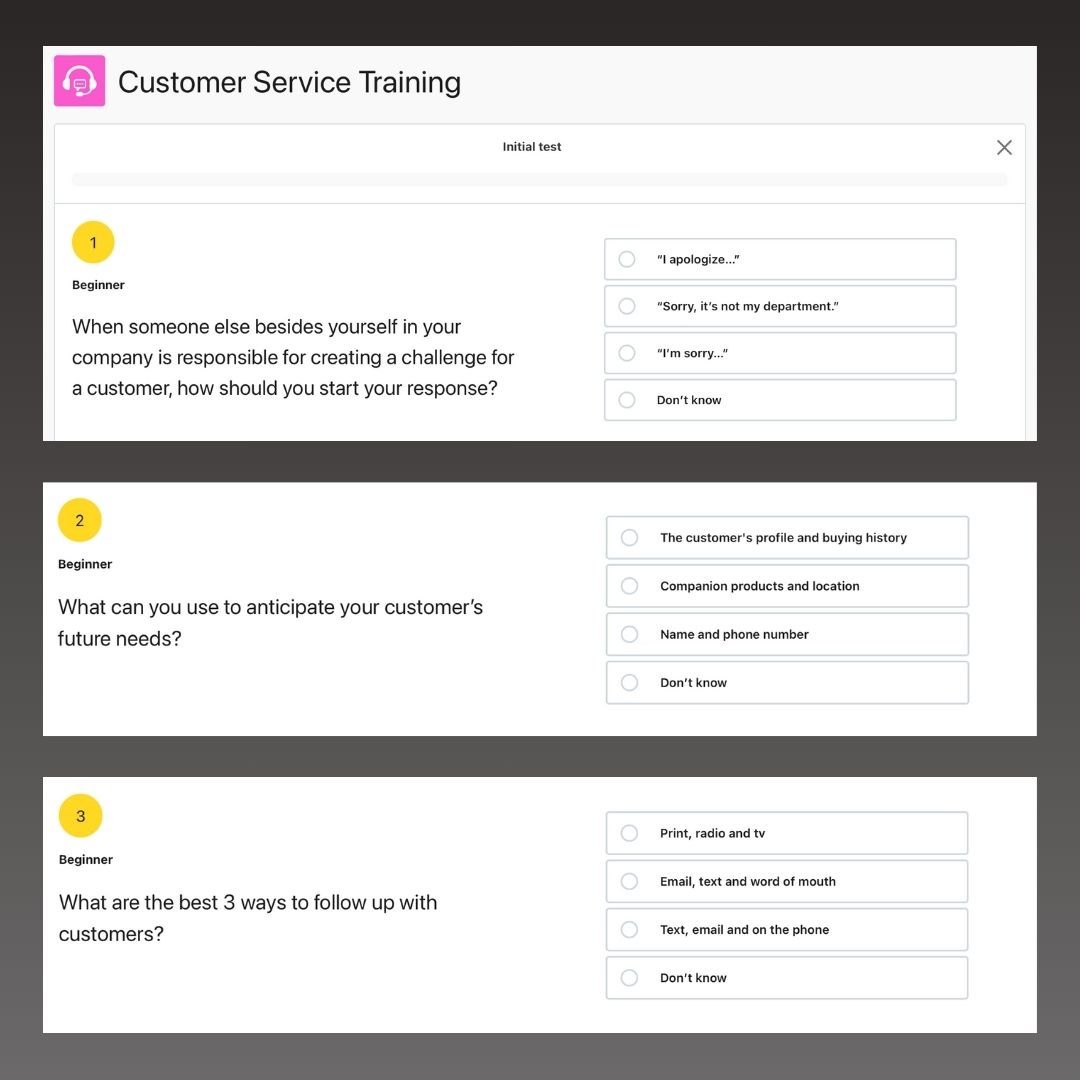This screenshot has width=1080, height=1080.
Task: Click the yellow question number 3 badge
Action: pos(81,816)
